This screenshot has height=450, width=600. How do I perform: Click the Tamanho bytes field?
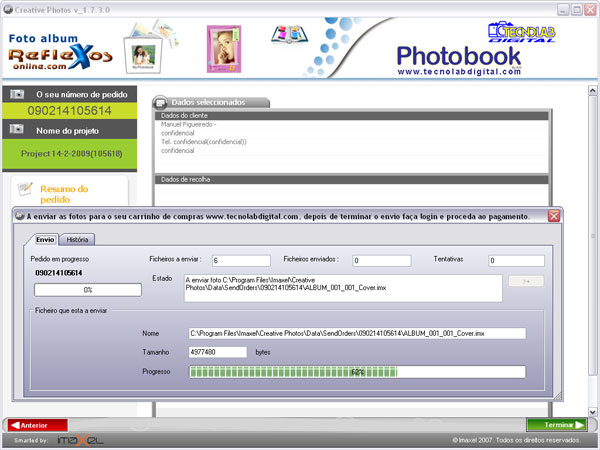218,352
